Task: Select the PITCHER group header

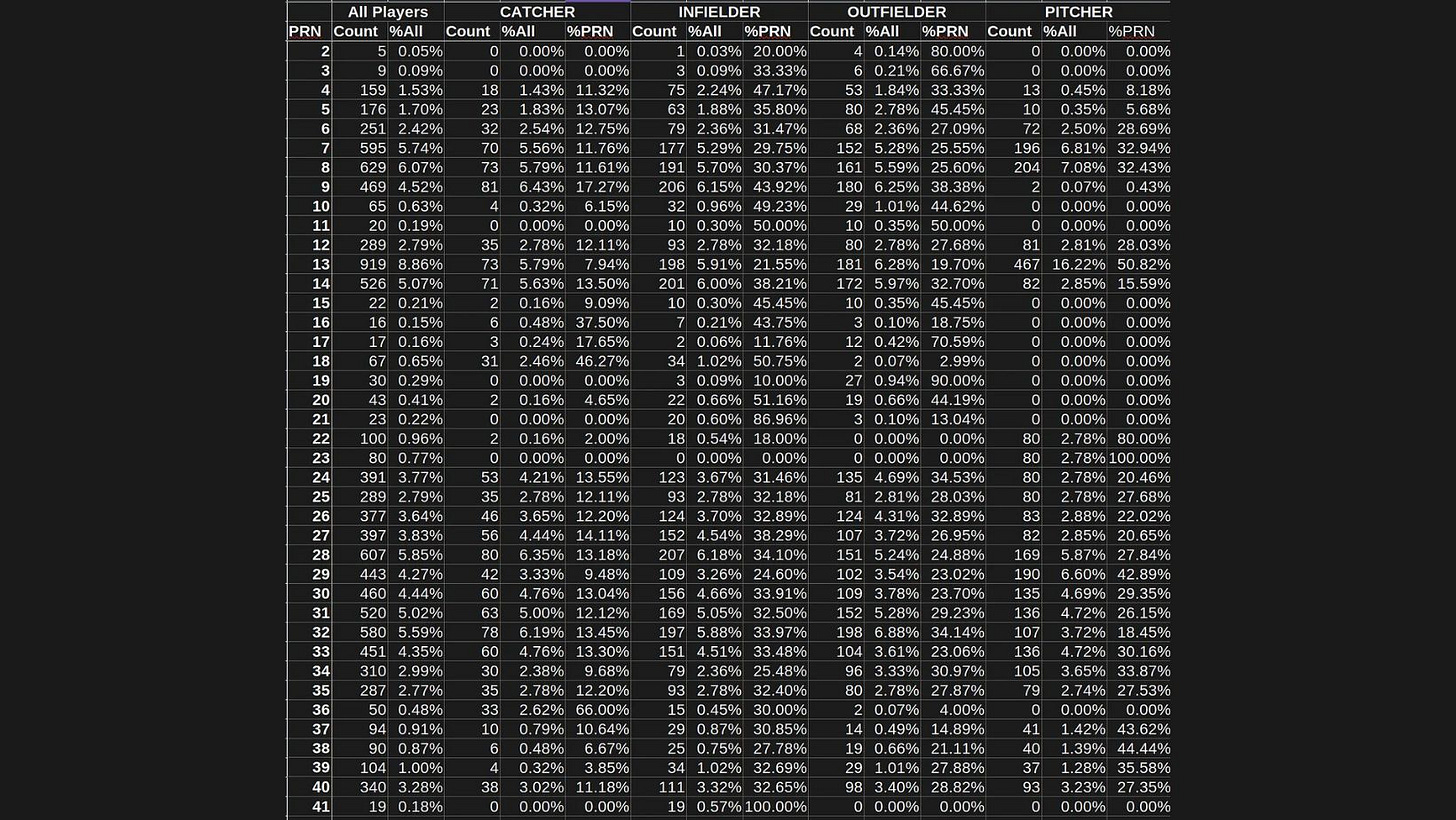Action: [1078, 12]
